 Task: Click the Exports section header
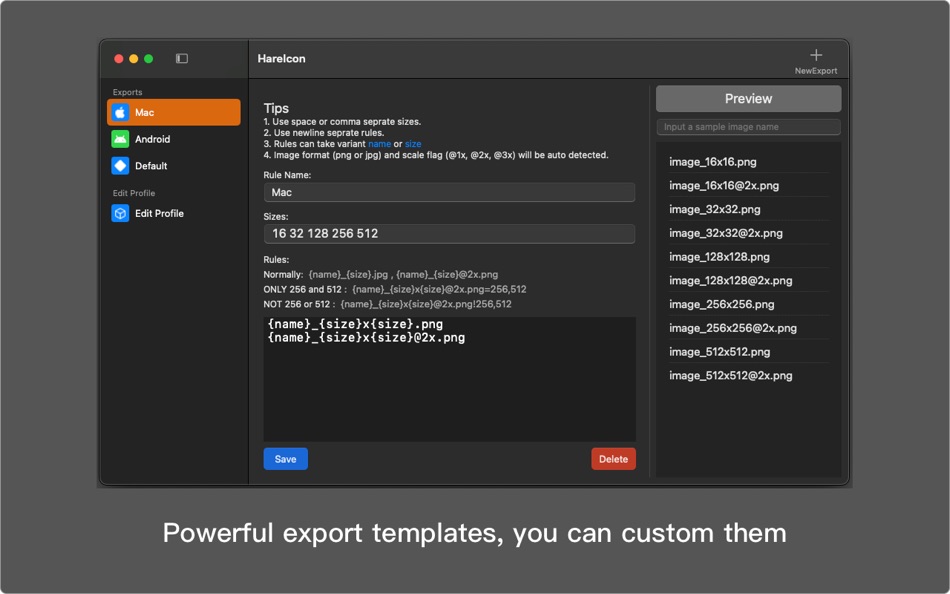127,92
